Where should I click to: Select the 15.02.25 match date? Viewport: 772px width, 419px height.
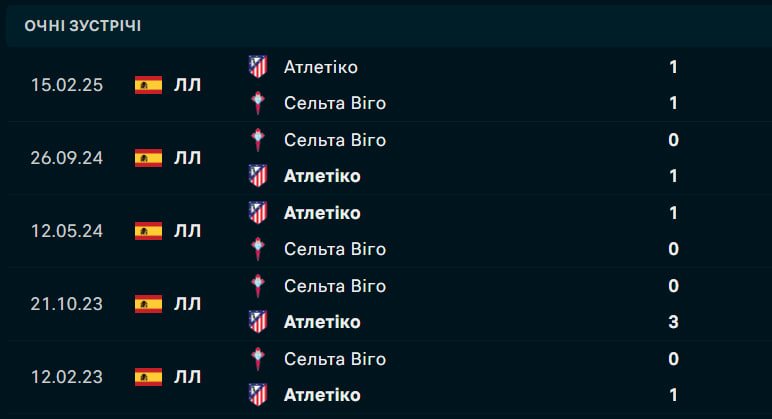[x=66, y=85]
